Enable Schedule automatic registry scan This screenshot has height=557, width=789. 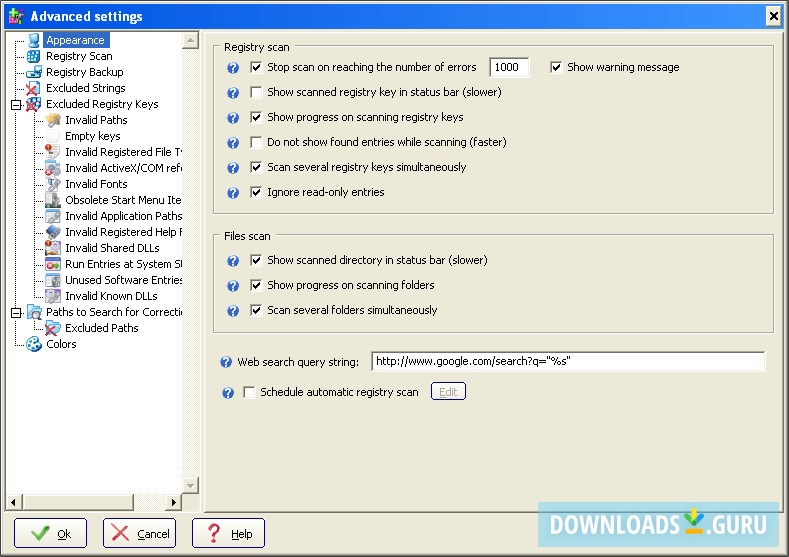pyautogui.click(x=249, y=392)
